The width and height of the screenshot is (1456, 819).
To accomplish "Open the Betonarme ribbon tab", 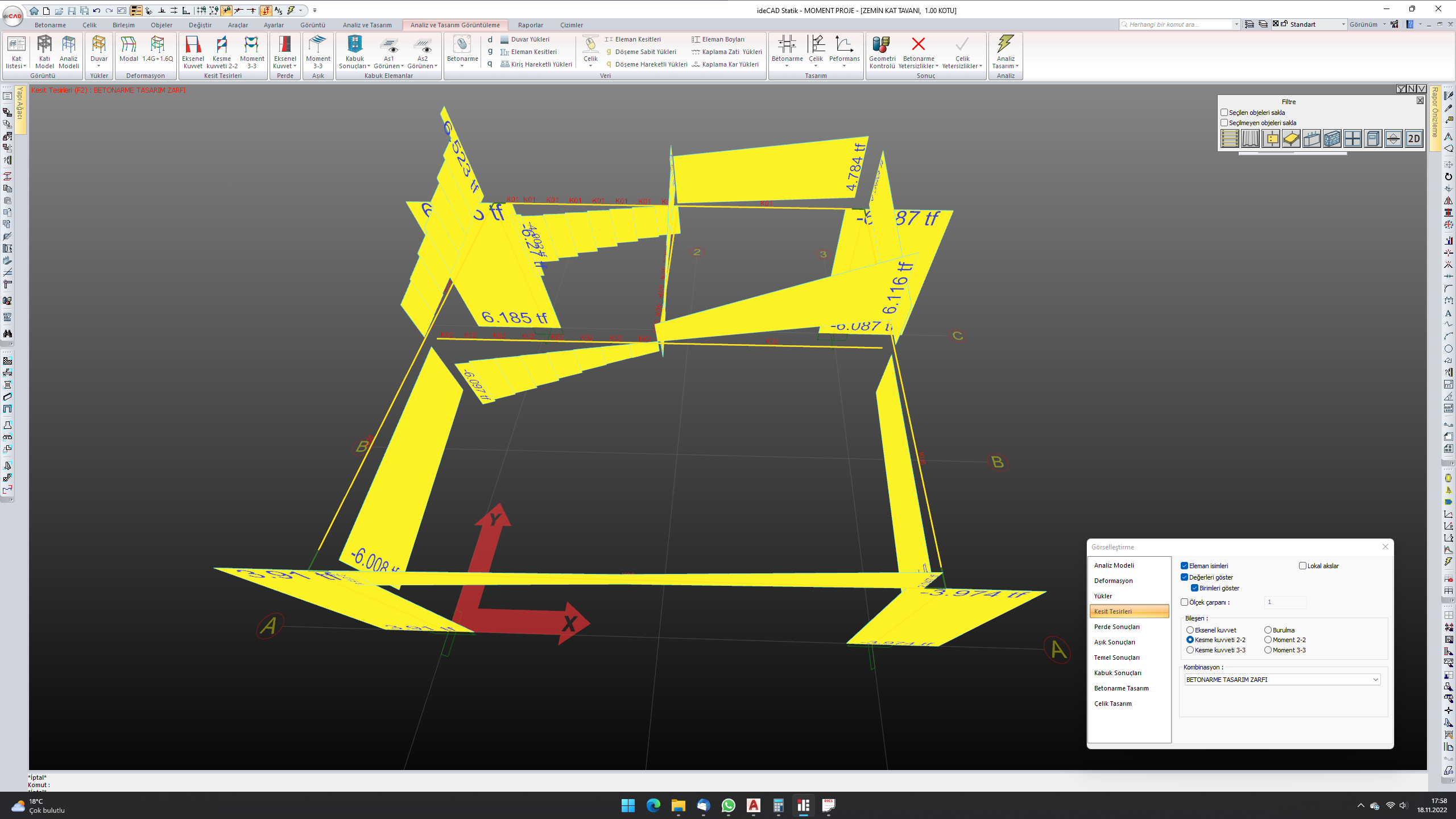I will coord(50,25).
